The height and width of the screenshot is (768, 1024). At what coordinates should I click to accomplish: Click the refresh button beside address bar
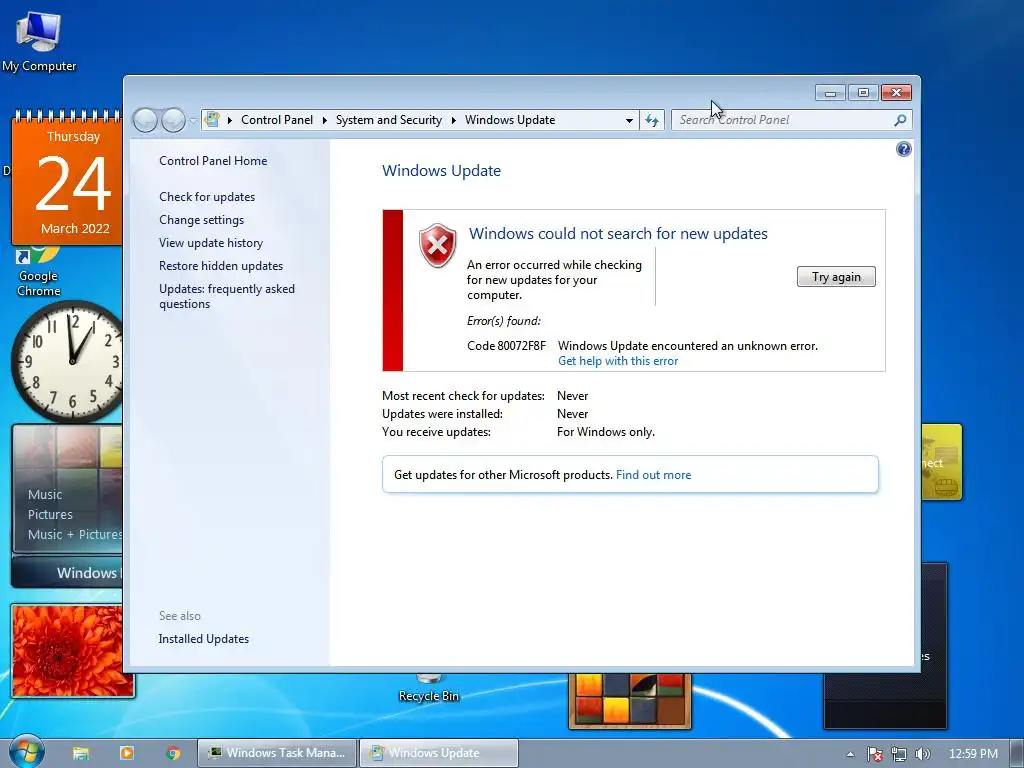pyautogui.click(x=652, y=120)
